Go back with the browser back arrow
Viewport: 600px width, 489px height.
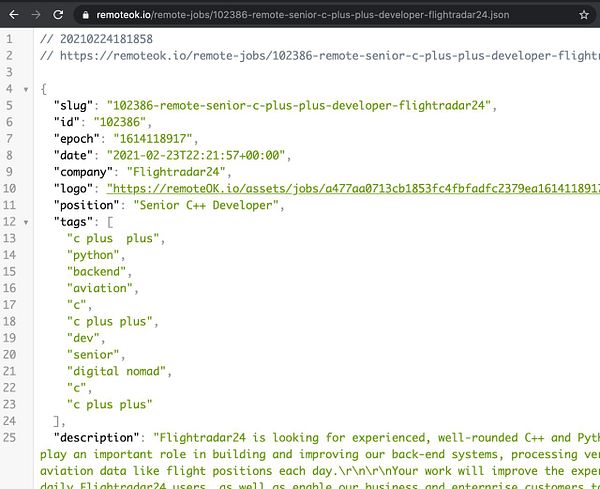[14, 15]
